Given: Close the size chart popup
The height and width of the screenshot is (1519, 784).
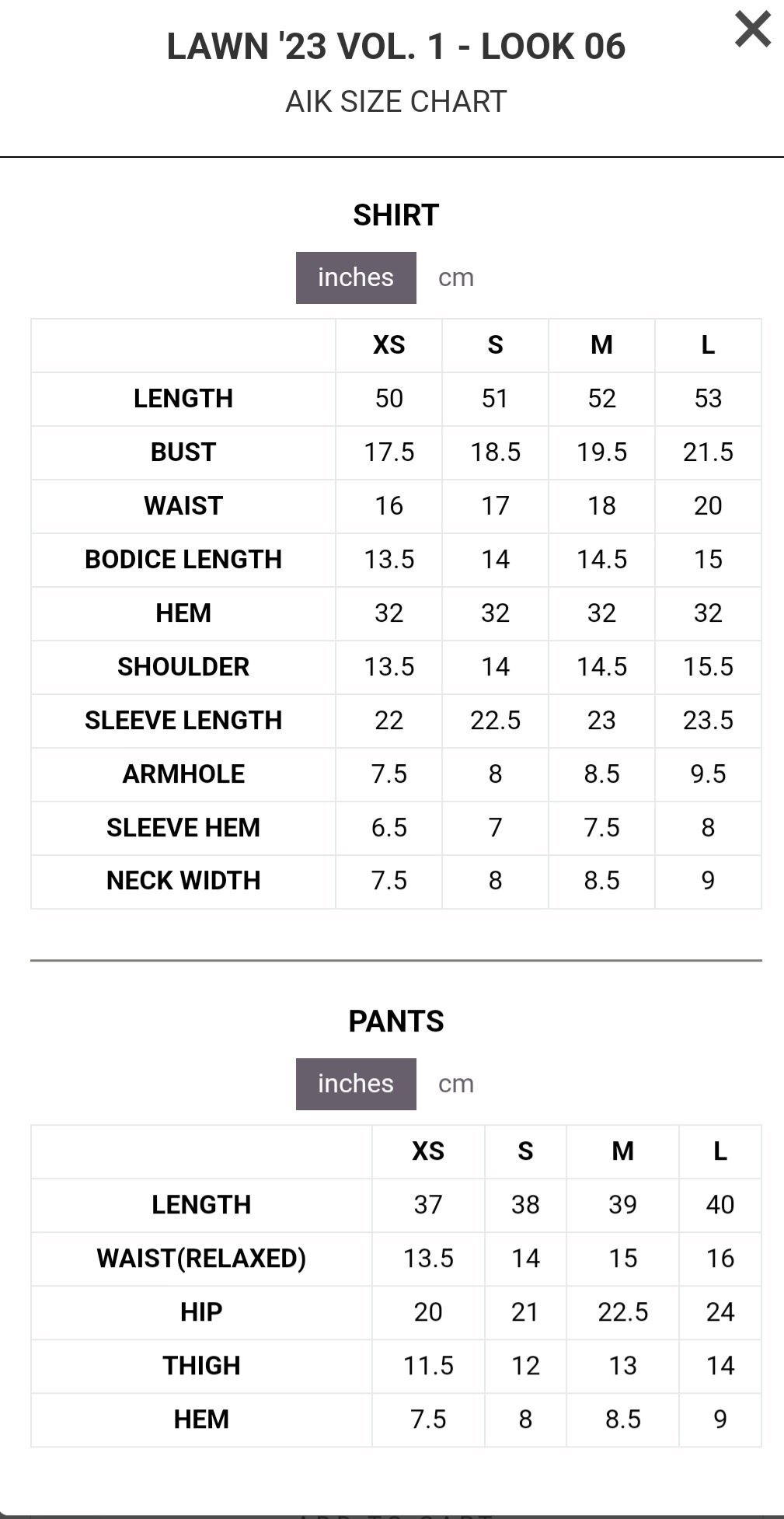Looking at the screenshot, I should click(x=752, y=30).
